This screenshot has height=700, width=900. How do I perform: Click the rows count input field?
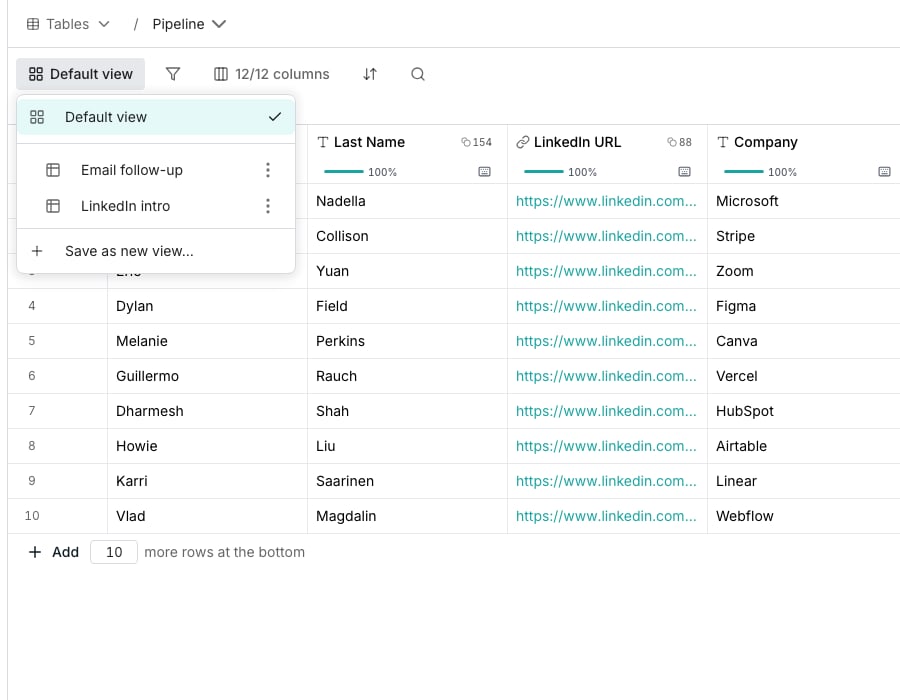click(114, 552)
